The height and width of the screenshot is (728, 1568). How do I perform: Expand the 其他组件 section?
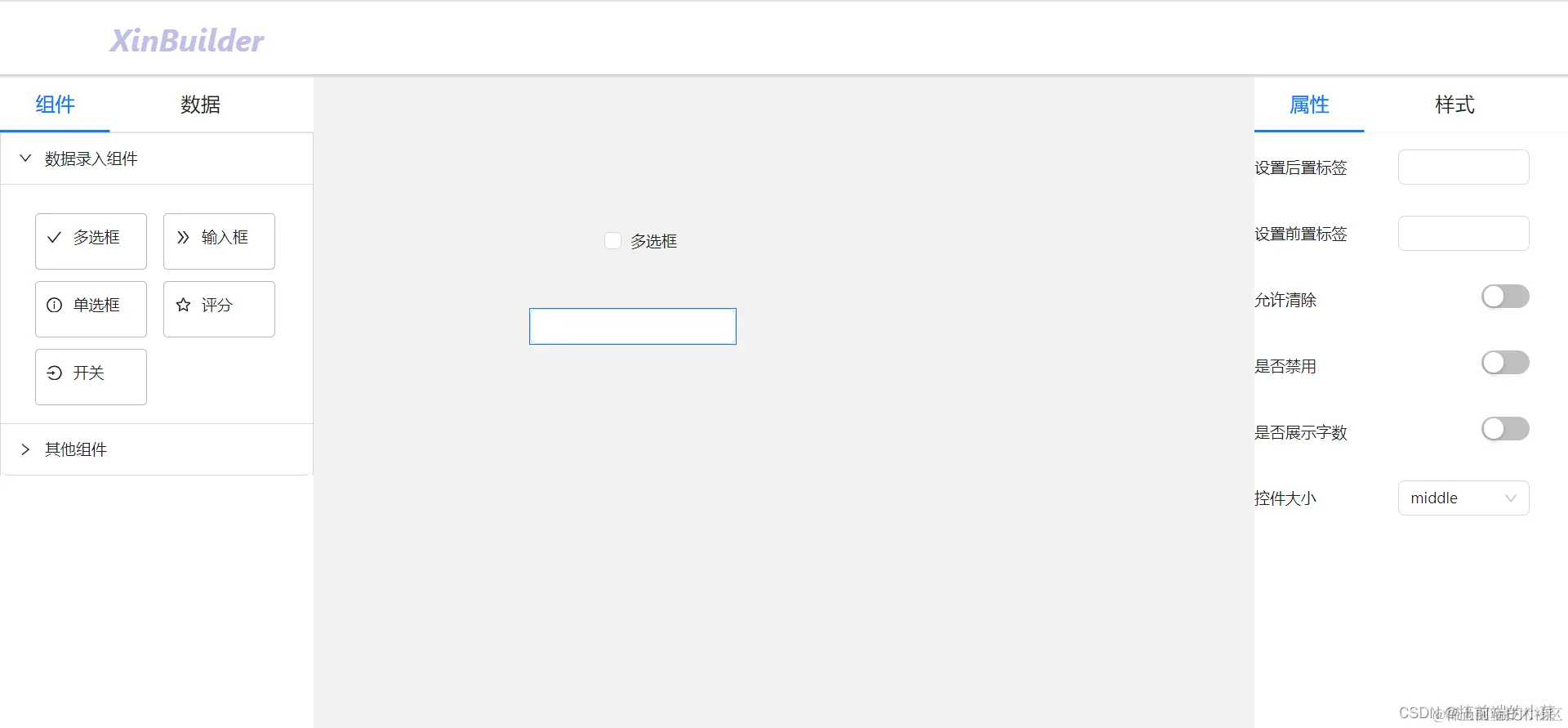pos(157,449)
